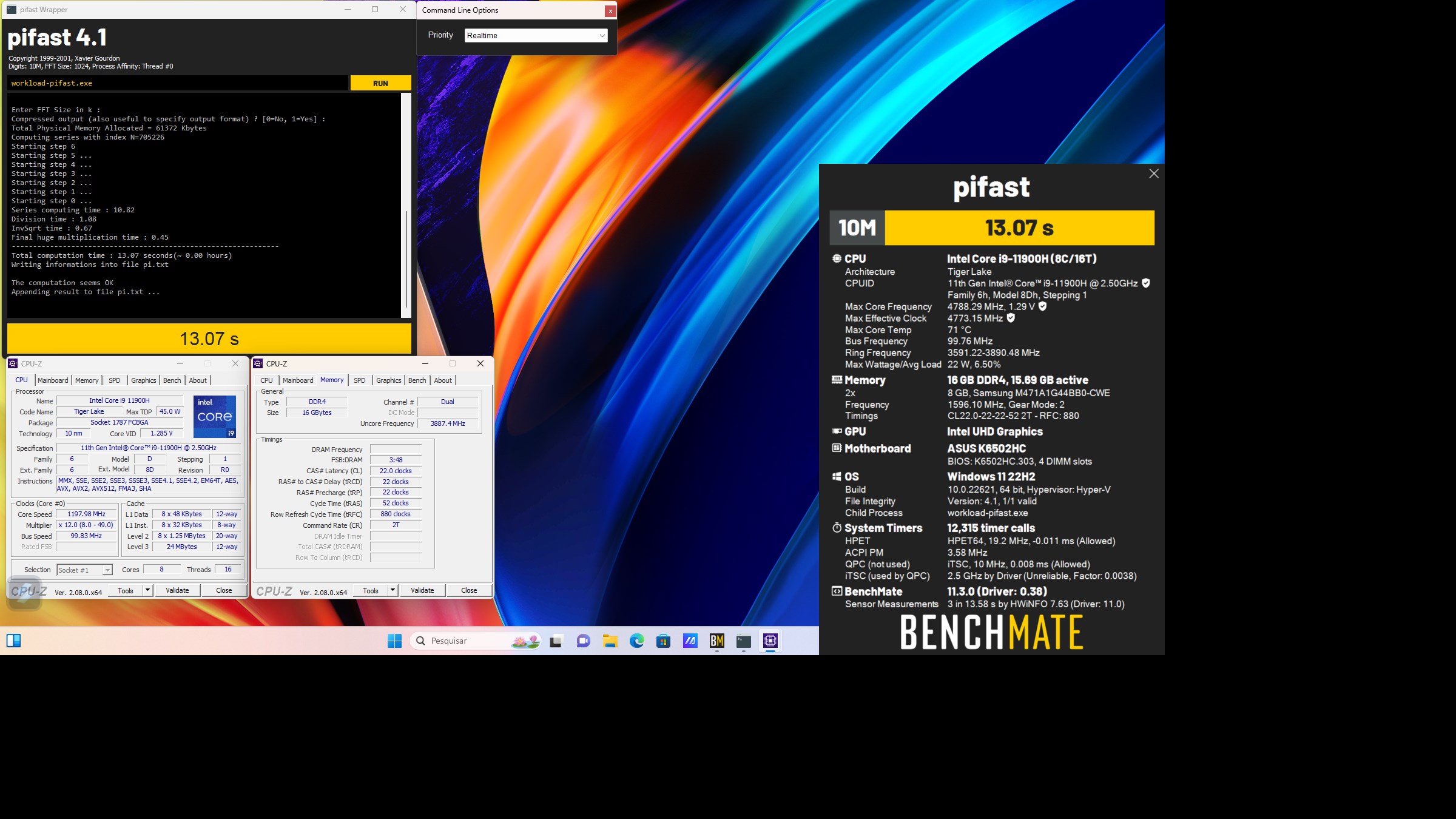Select SPD tab in left CPU-Z
Screen dimensions: 1456x819
[115, 380]
